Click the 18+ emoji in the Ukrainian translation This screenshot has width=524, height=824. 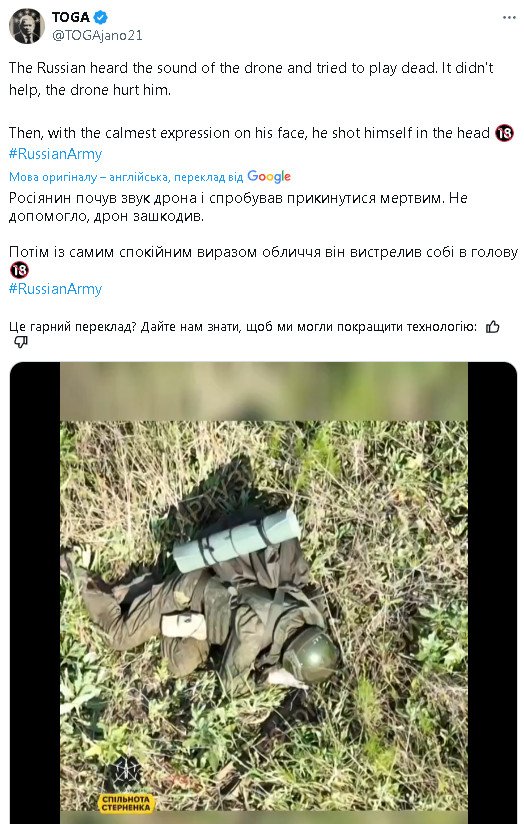pos(19,270)
